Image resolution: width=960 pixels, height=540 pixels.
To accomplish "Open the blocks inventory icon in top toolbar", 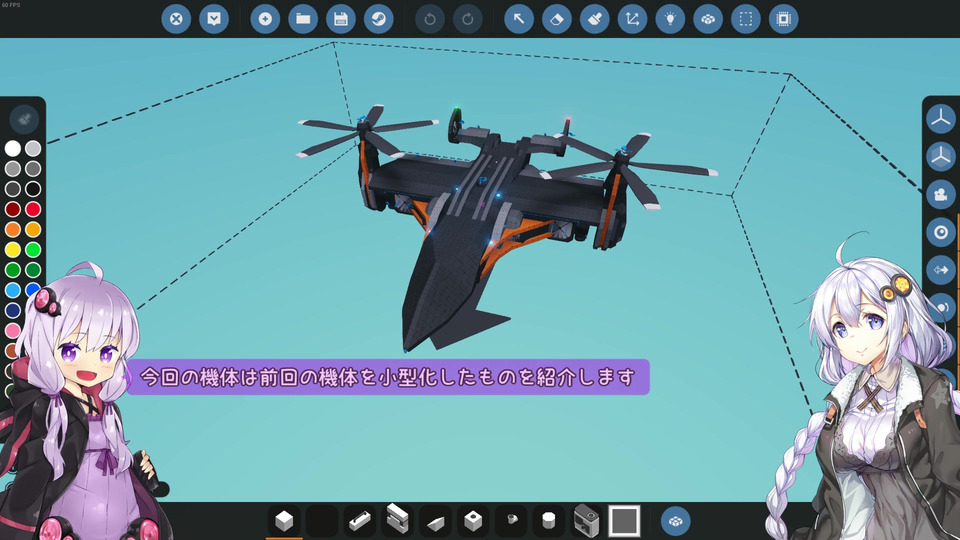I will point(708,19).
